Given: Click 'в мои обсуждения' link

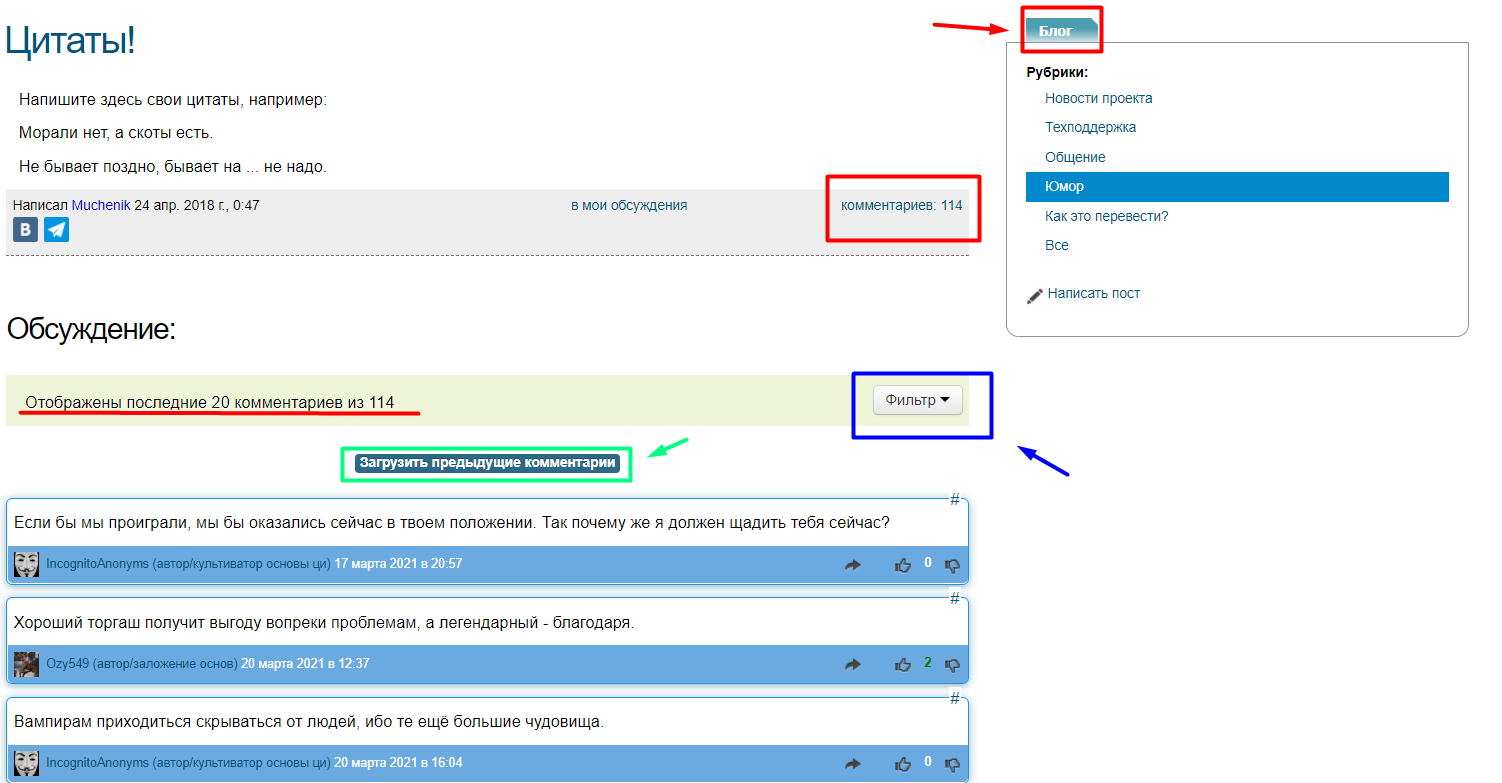Looking at the screenshot, I should pyautogui.click(x=628, y=205).
